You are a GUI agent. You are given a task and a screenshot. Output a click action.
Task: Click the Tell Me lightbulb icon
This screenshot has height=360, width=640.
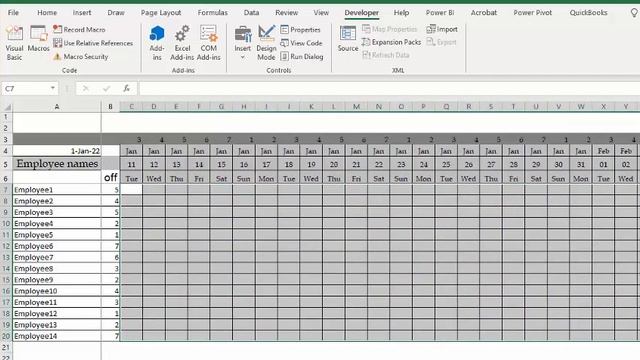(x=634, y=13)
